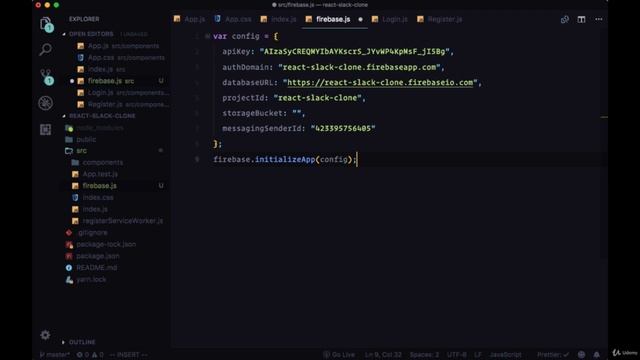Open index.js in the src file tree
Viewport: 640px width, 360px height.
(x=95, y=209)
